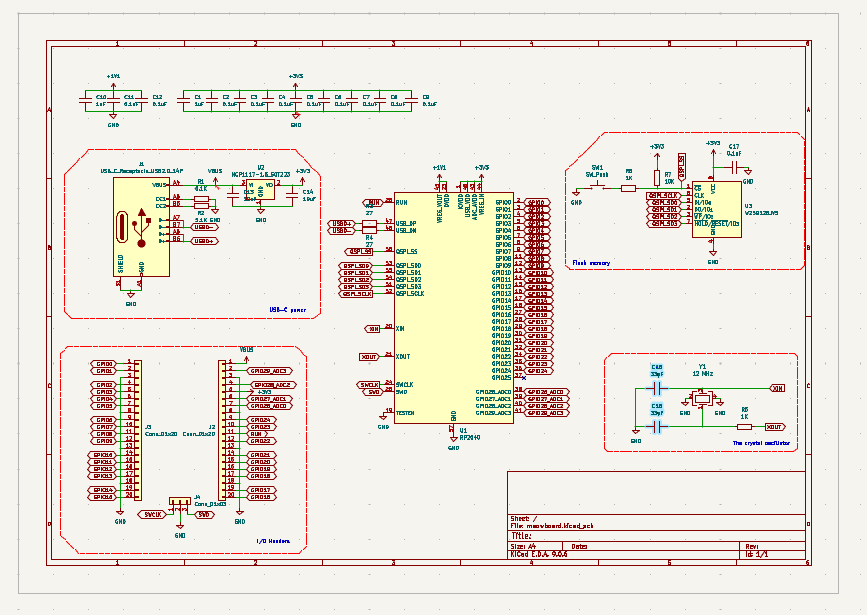The height and width of the screenshot is (615, 867).
Task: Select the 12 MHz crystal Y1
Action: [702, 399]
